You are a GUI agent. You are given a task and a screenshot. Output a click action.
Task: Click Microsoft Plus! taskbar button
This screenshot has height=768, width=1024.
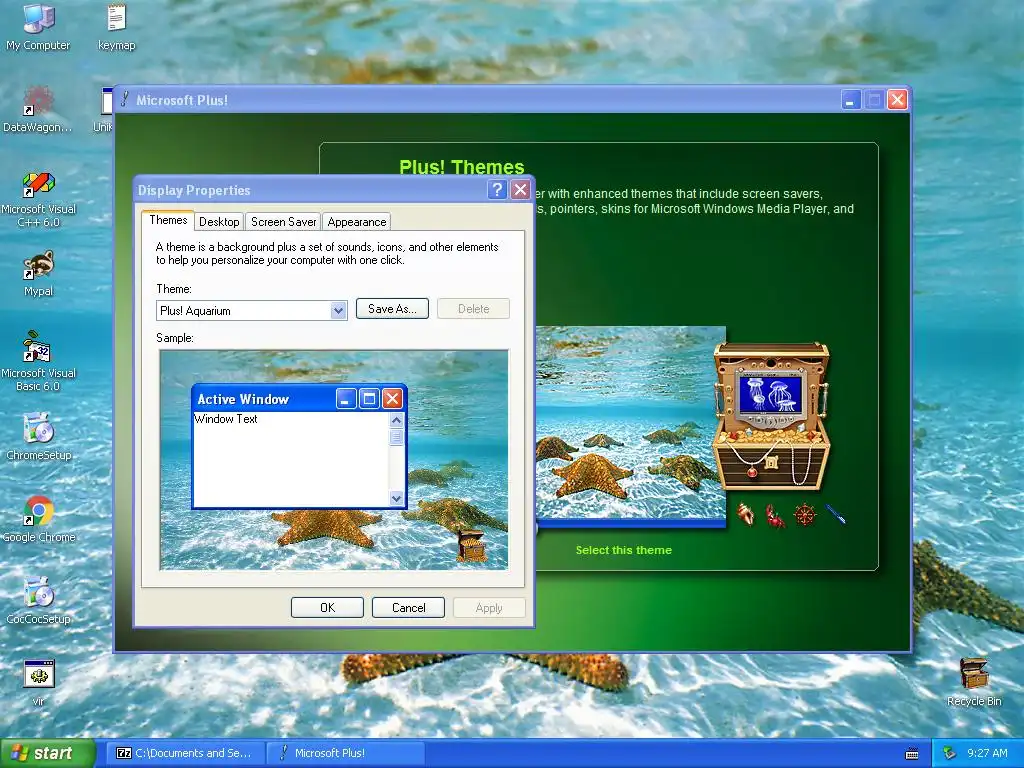tap(346, 753)
